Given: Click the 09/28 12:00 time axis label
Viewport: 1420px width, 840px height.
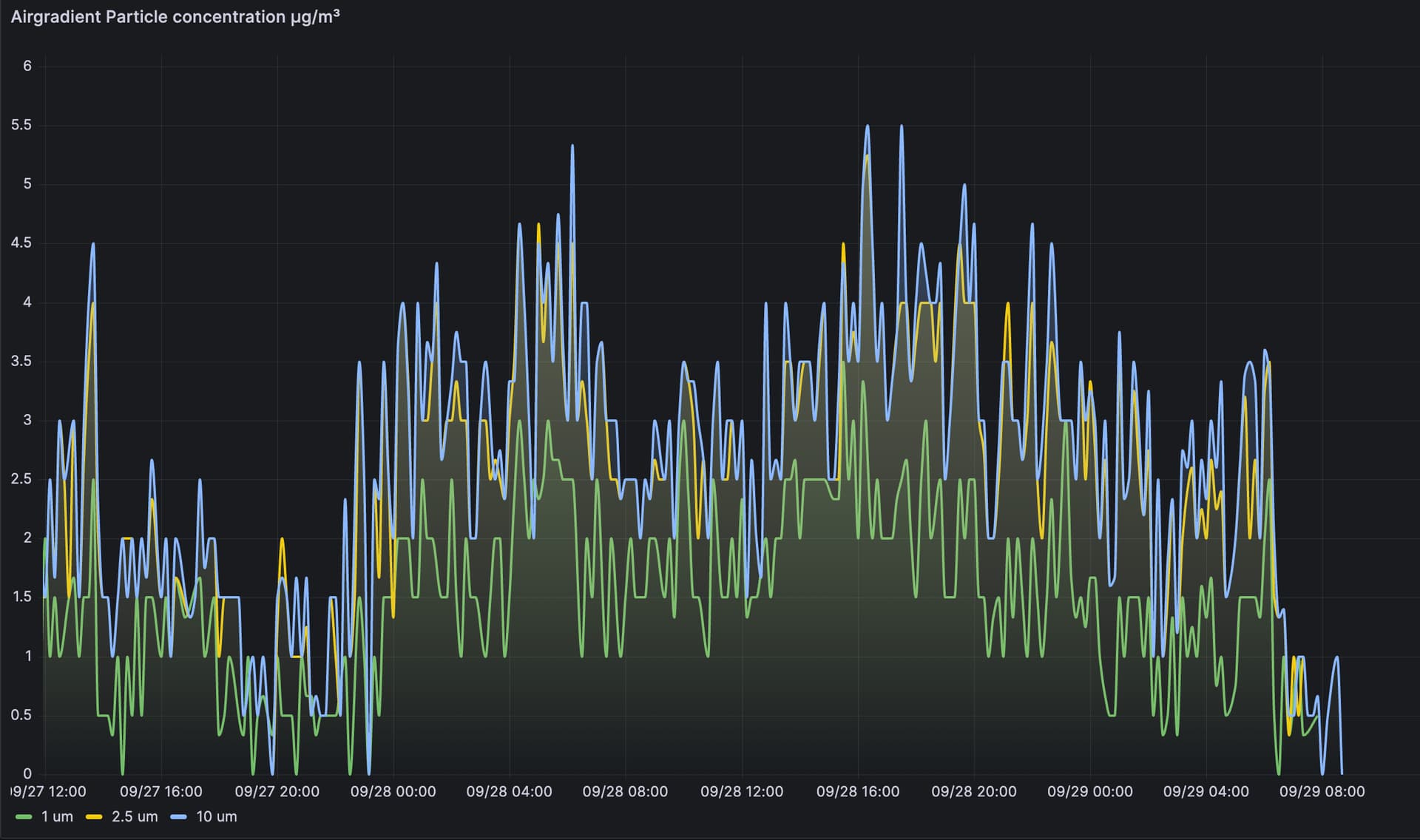Looking at the screenshot, I should click(741, 792).
